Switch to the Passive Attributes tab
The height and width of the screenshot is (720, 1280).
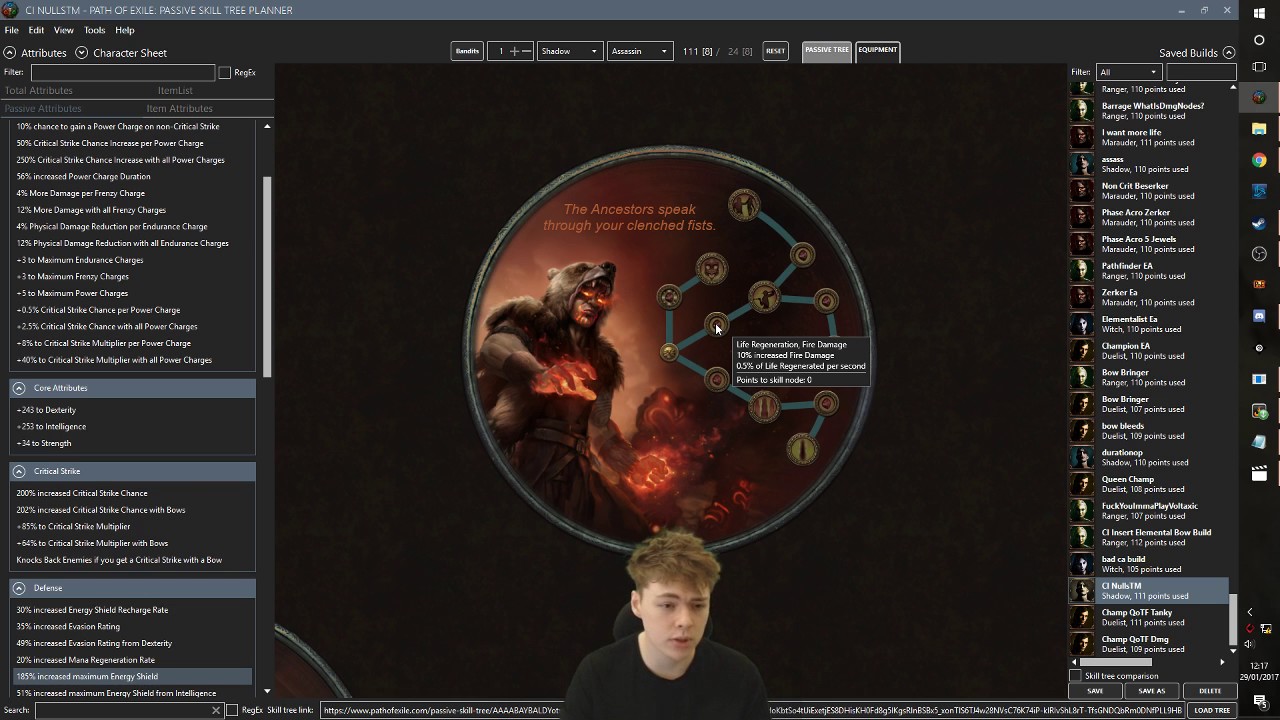pyautogui.click(x=43, y=108)
